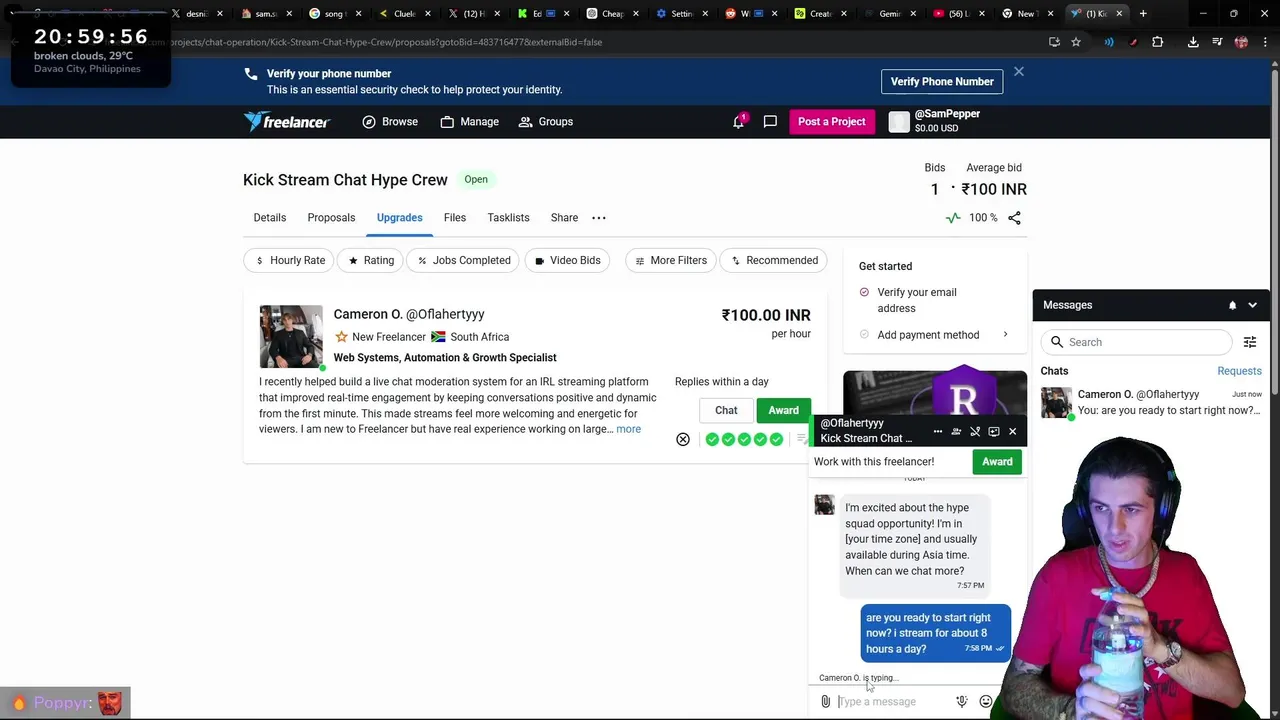Toggle the Recommended sort chip

point(774,261)
